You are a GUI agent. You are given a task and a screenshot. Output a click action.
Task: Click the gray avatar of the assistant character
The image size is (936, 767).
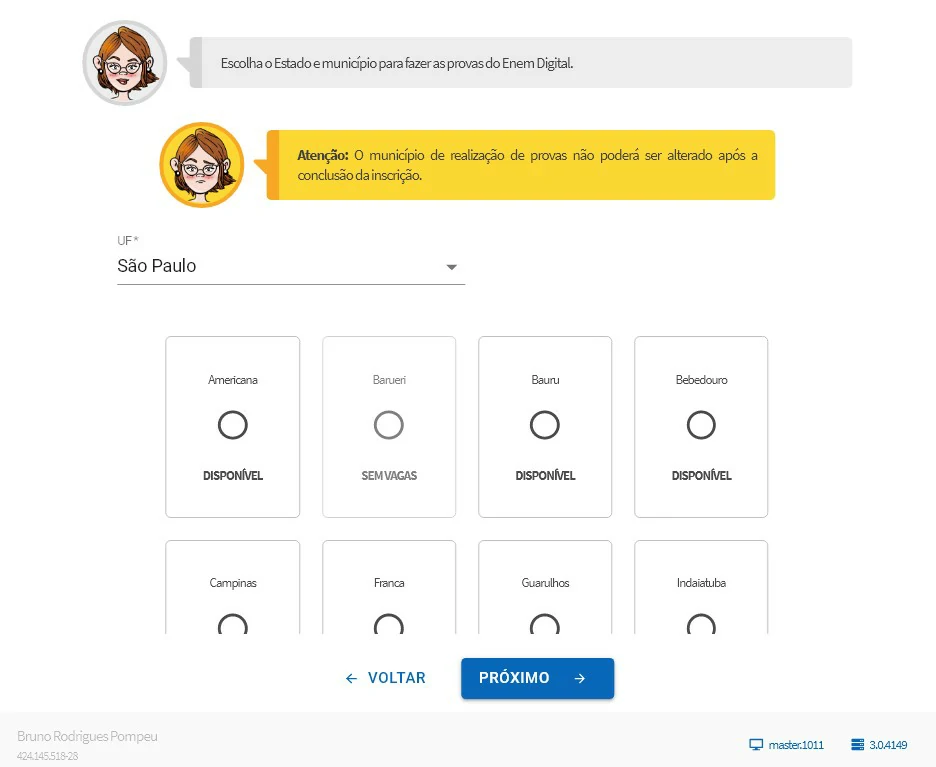[x=125, y=63]
